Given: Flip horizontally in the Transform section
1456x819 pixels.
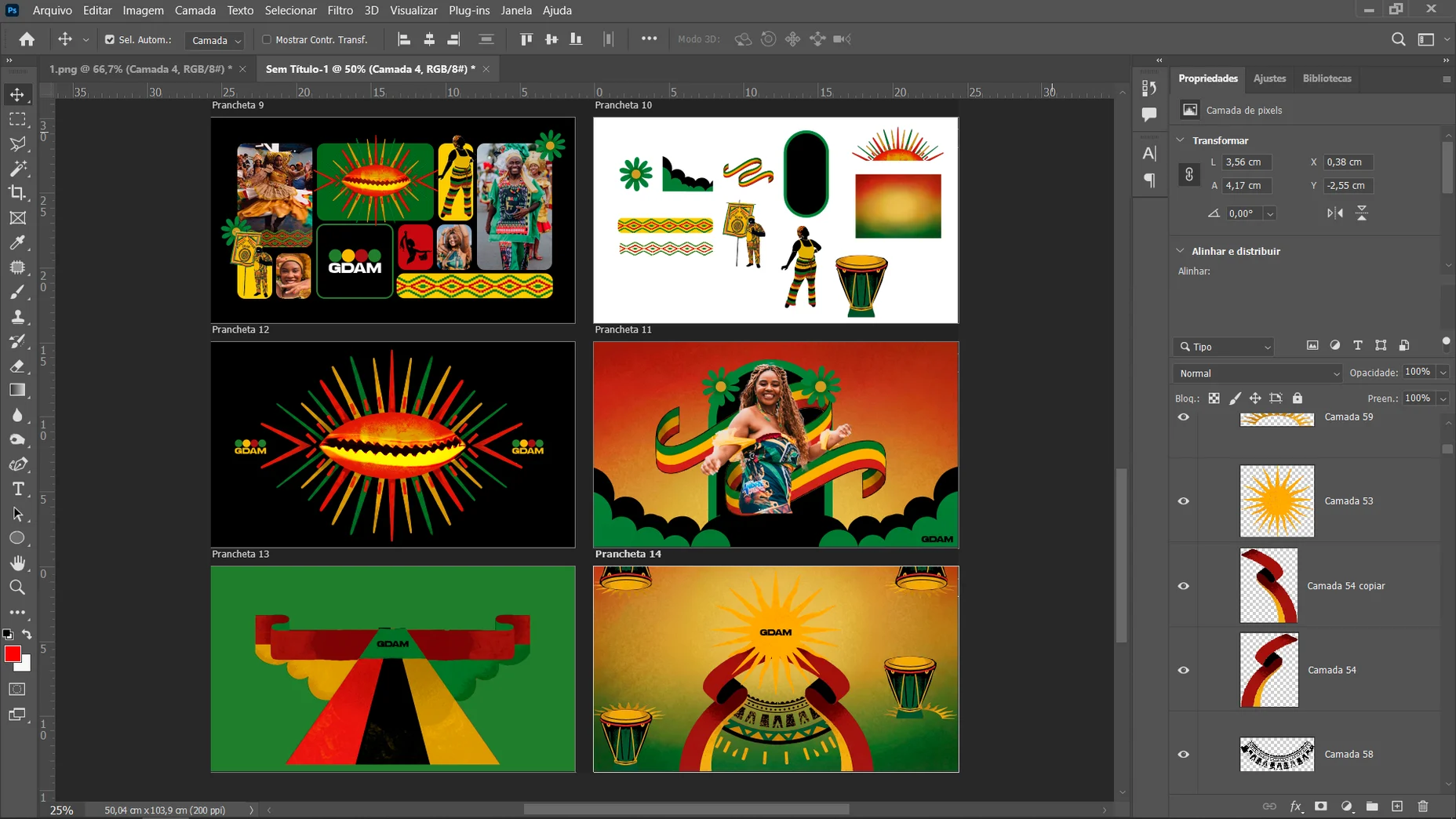Looking at the screenshot, I should click(x=1335, y=213).
